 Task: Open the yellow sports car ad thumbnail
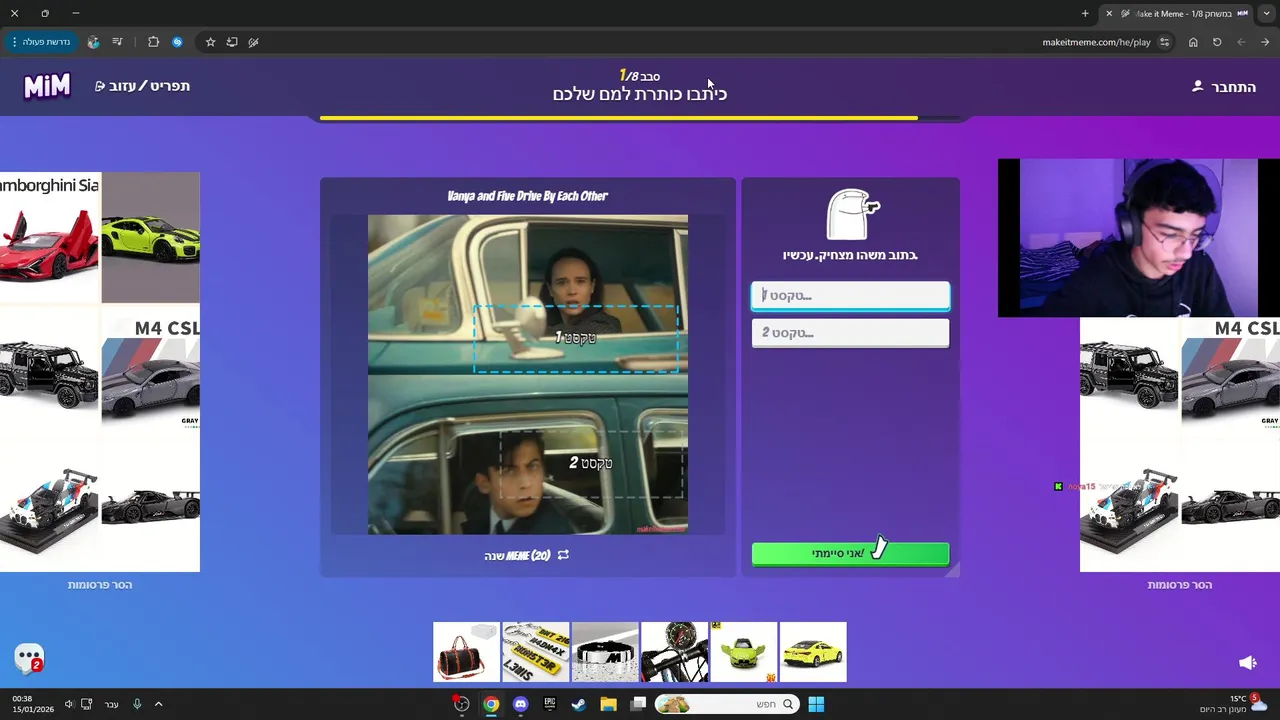[x=813, y=652]
